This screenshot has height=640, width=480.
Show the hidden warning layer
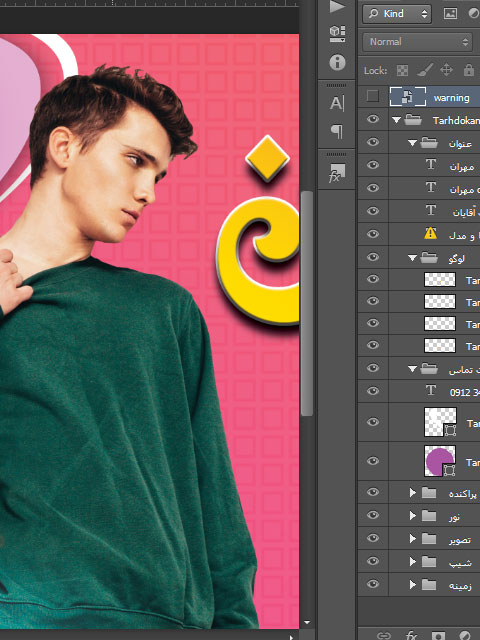point(373,96)
